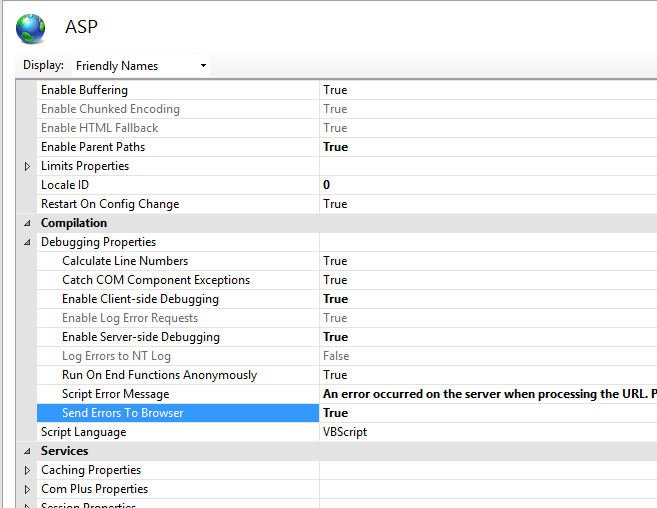Click False value for Log Errors to NT Log
The height and width of the screenshot is (508, 657).
[488, 356]
